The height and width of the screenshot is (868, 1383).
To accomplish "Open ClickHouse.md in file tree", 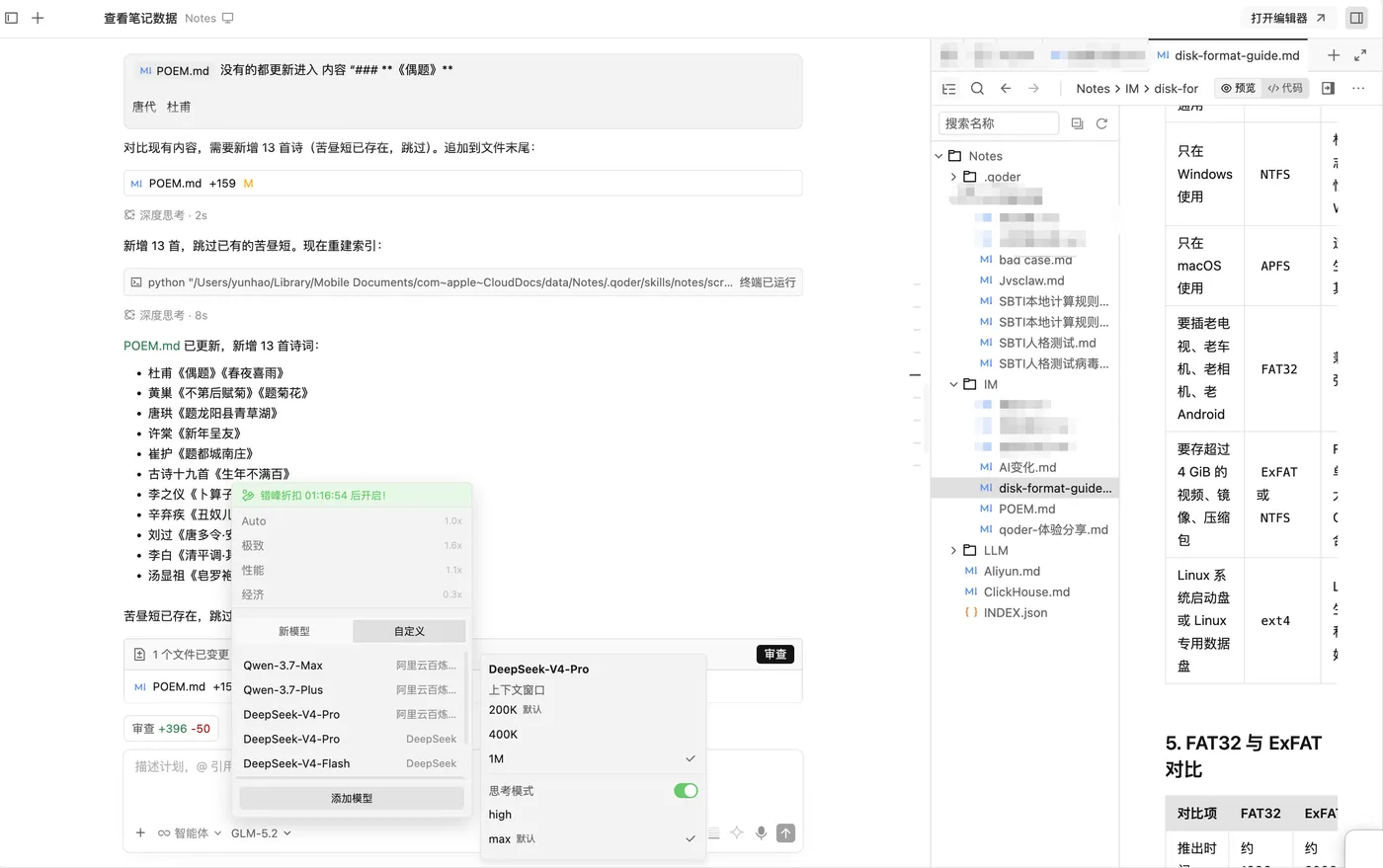I will click(x=1017, y=592).
